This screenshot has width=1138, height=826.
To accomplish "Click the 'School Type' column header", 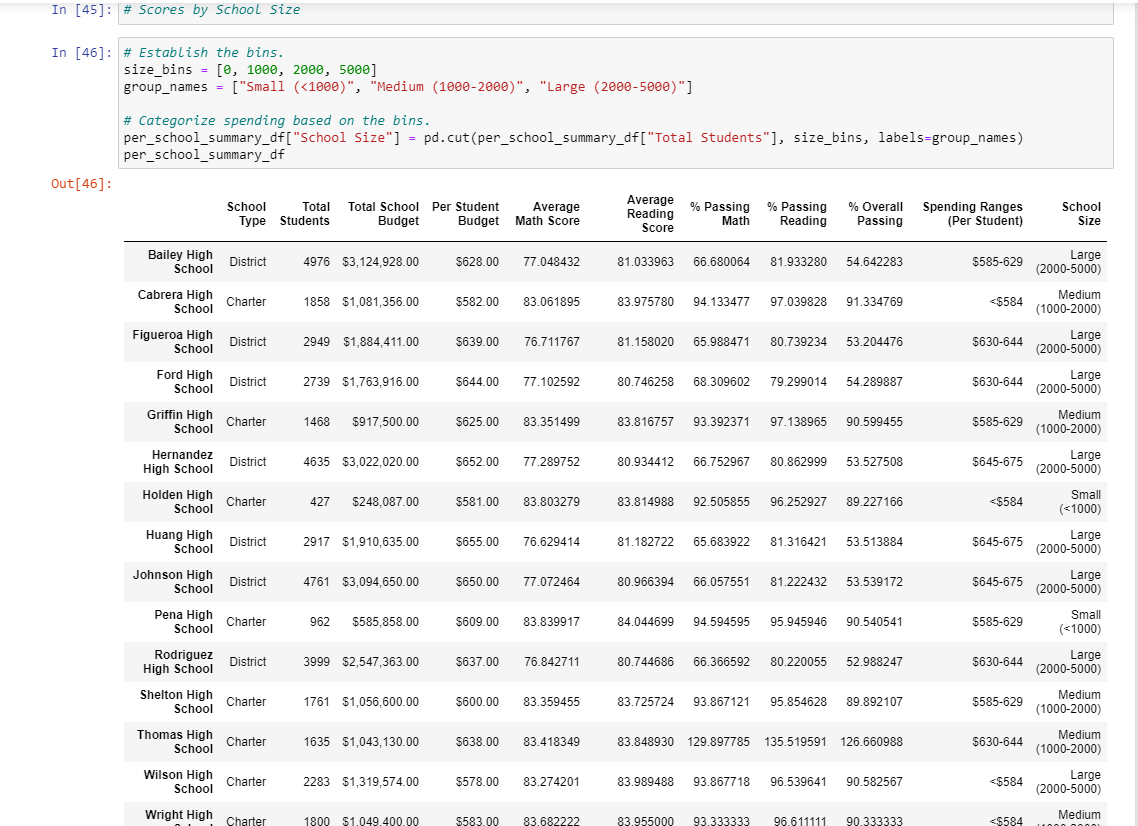I will coord(246,214).
